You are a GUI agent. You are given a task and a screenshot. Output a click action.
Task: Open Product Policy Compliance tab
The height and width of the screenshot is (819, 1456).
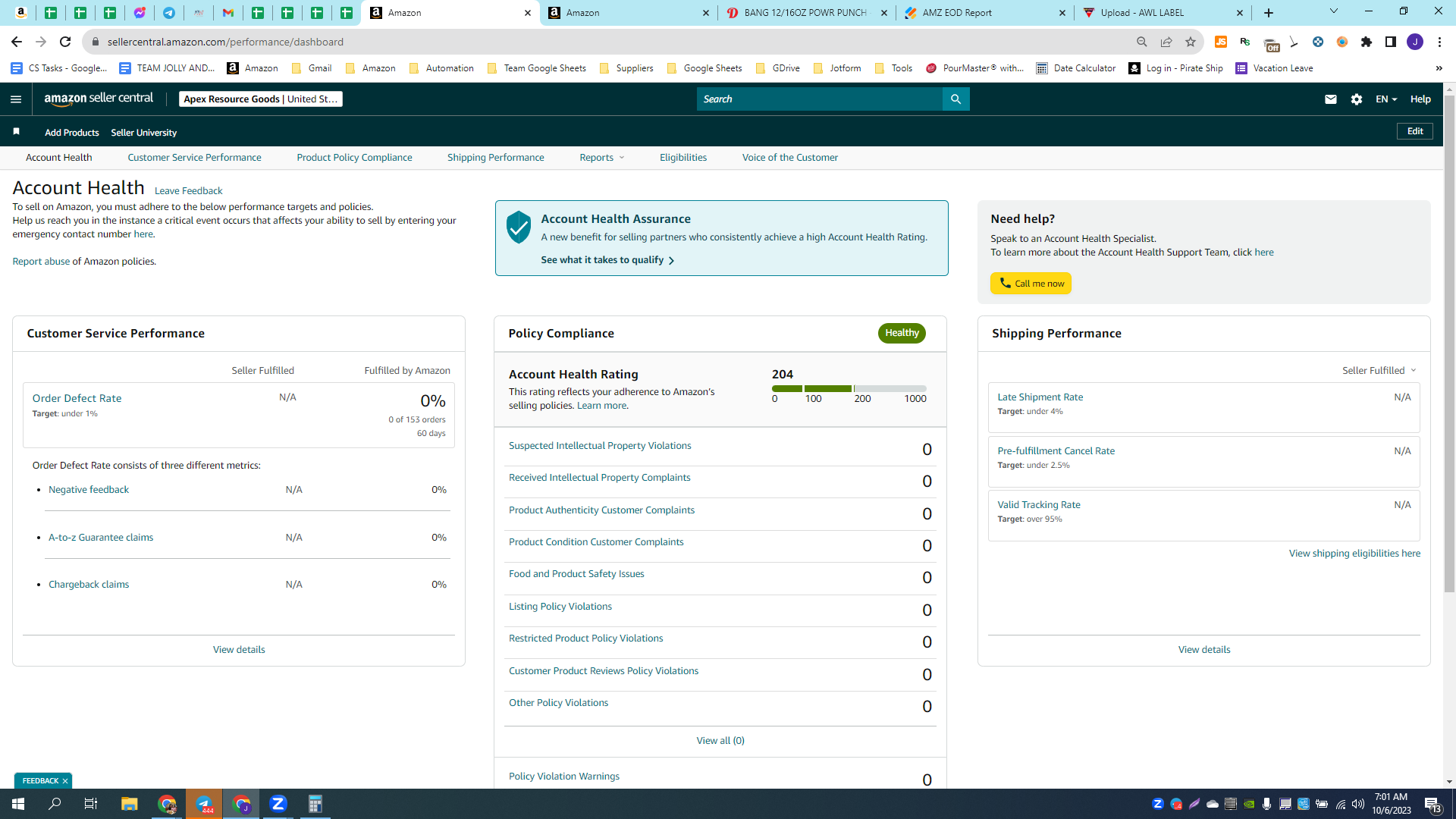coord(354,158)
